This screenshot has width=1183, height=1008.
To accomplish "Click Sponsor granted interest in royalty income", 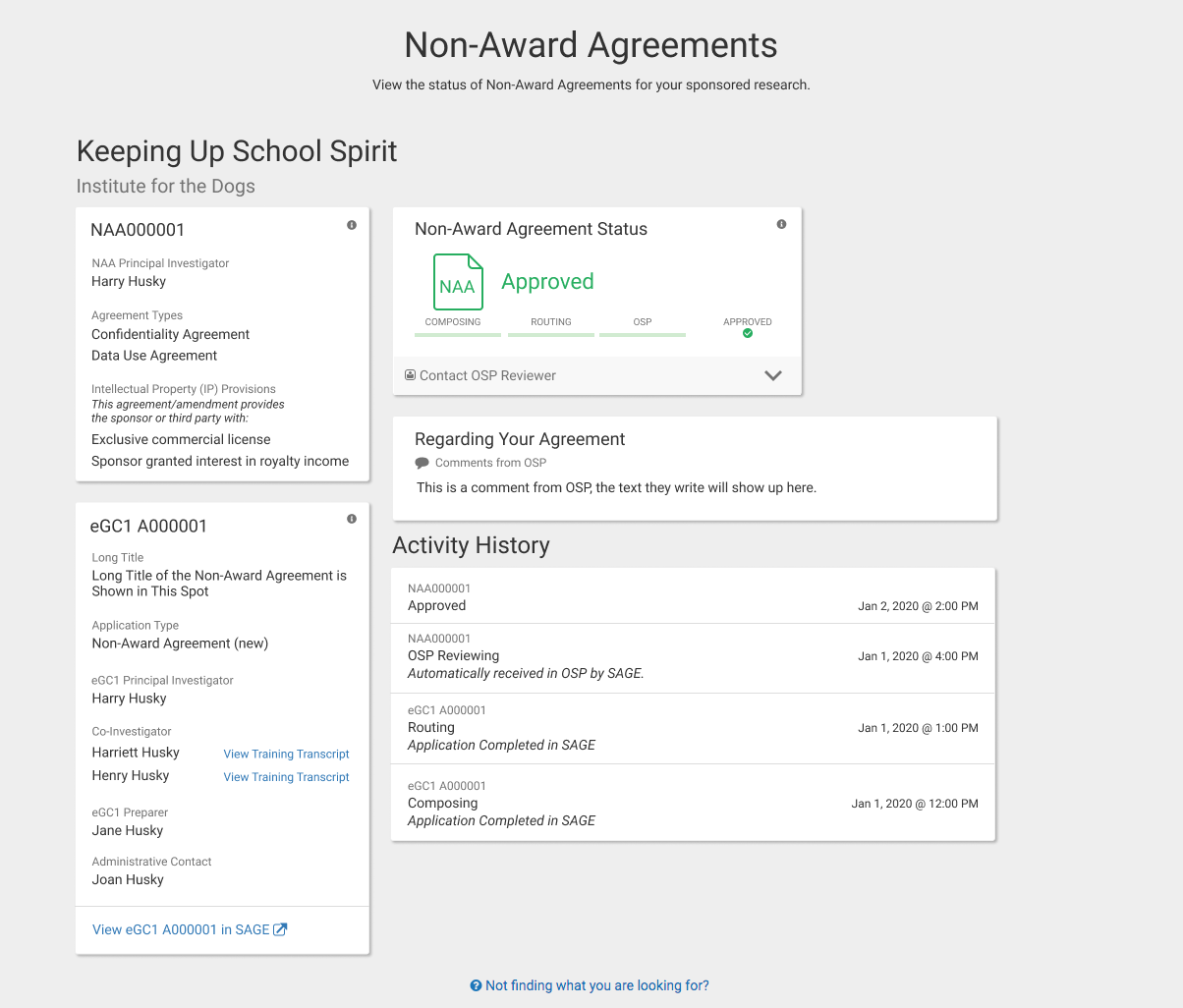I will tap(220, 461).
